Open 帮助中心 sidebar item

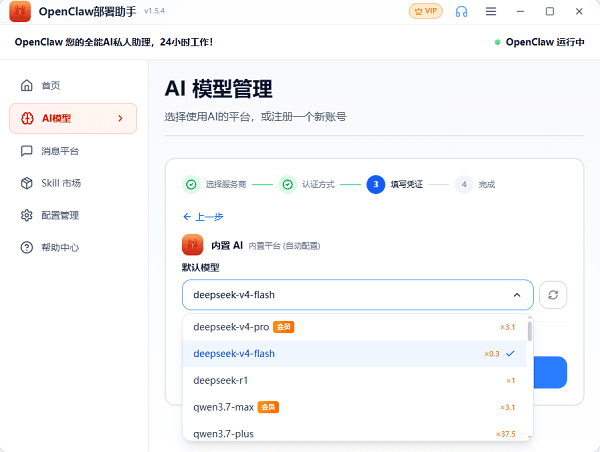[73, 247]
